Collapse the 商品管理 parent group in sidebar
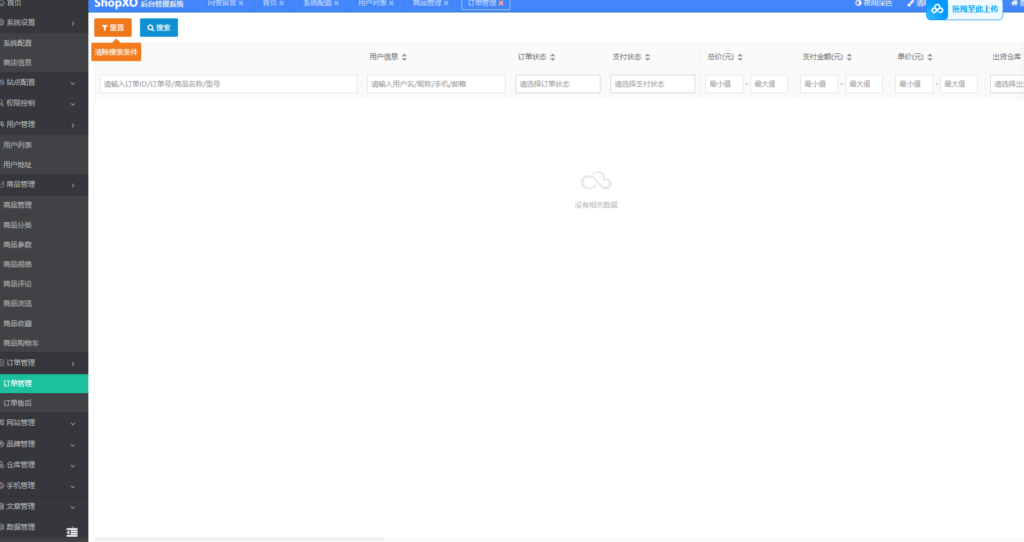The height and width of the screenshot is (542, 1024). pyautogui.click(x=44, y=185)
